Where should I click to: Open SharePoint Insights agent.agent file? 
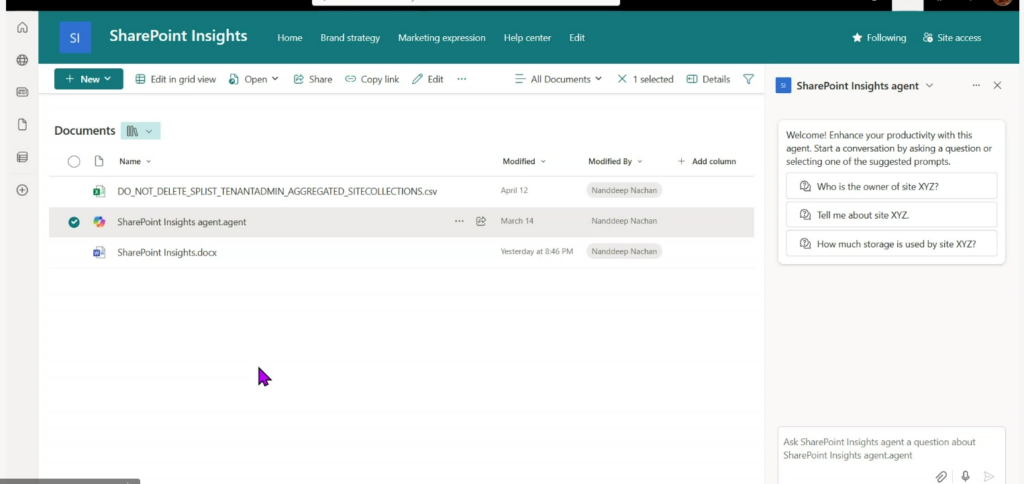click(x=182, y=222)
